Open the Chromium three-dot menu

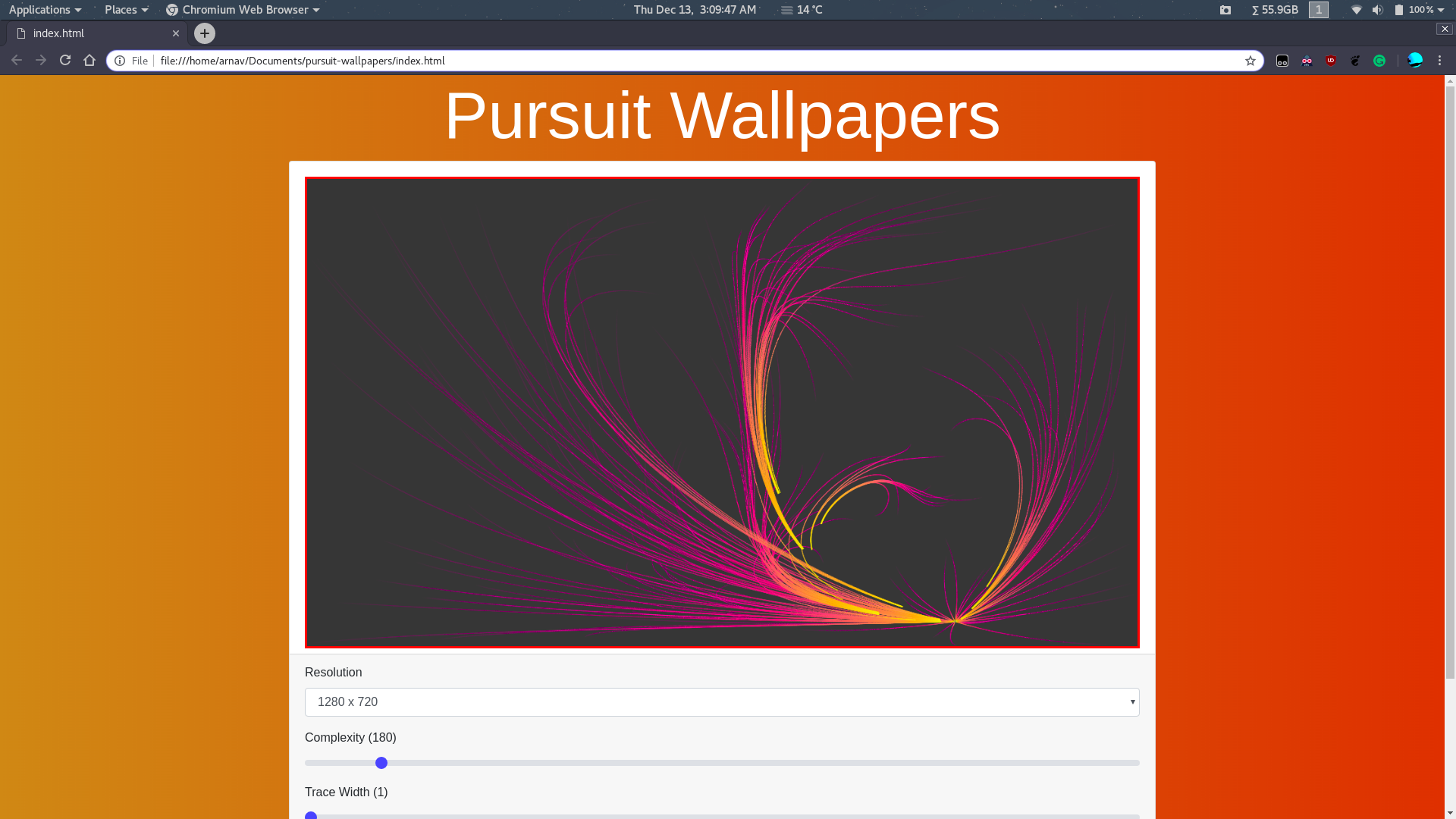point(1440,61)
